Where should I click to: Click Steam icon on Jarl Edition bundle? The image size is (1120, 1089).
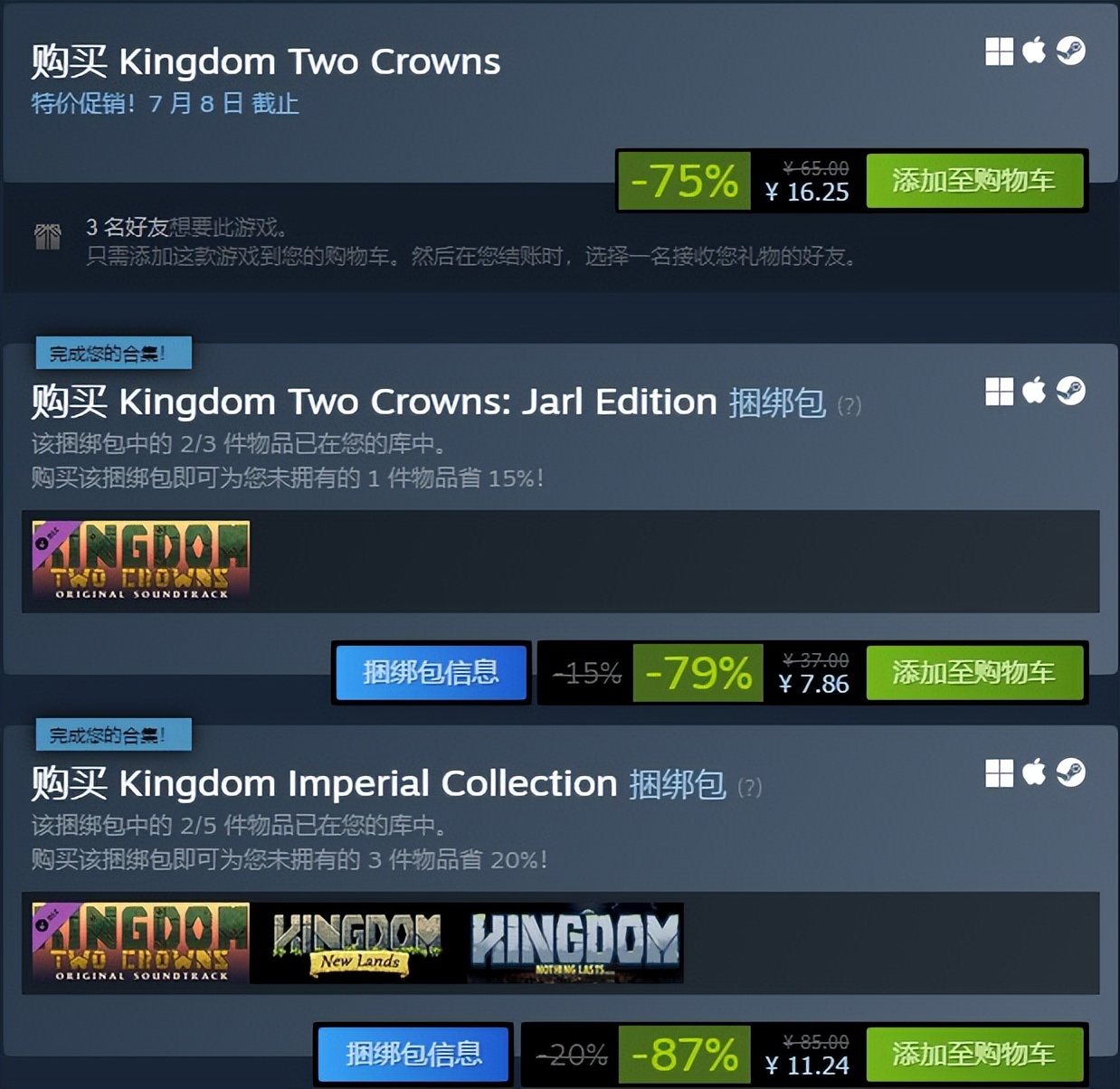1071,391
